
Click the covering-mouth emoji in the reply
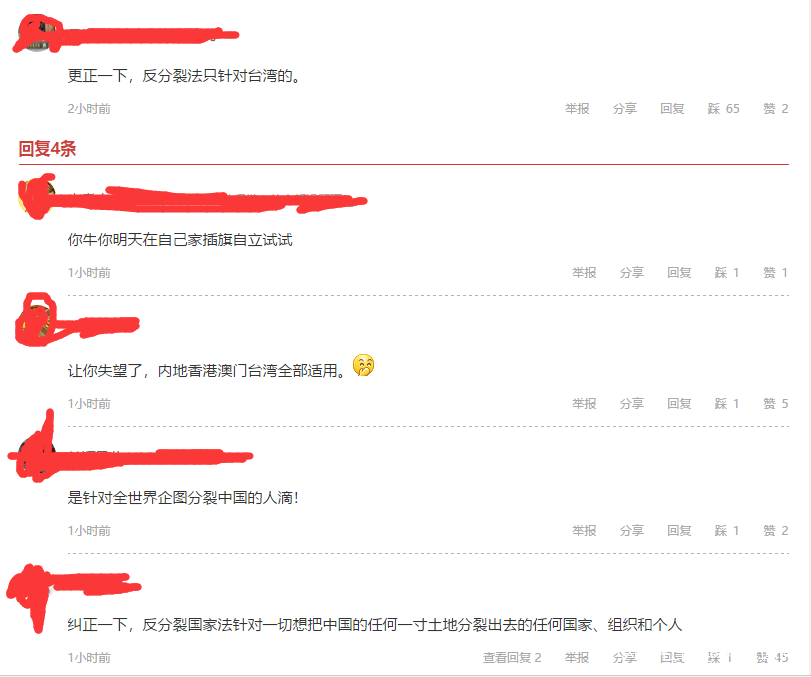tap(363, 365)
